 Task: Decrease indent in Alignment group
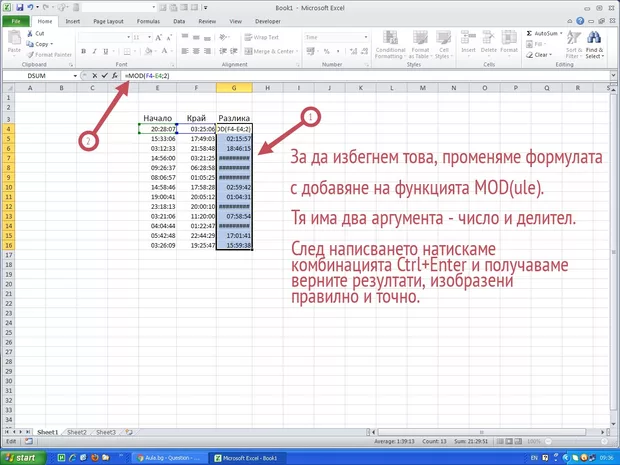point(223,51)
